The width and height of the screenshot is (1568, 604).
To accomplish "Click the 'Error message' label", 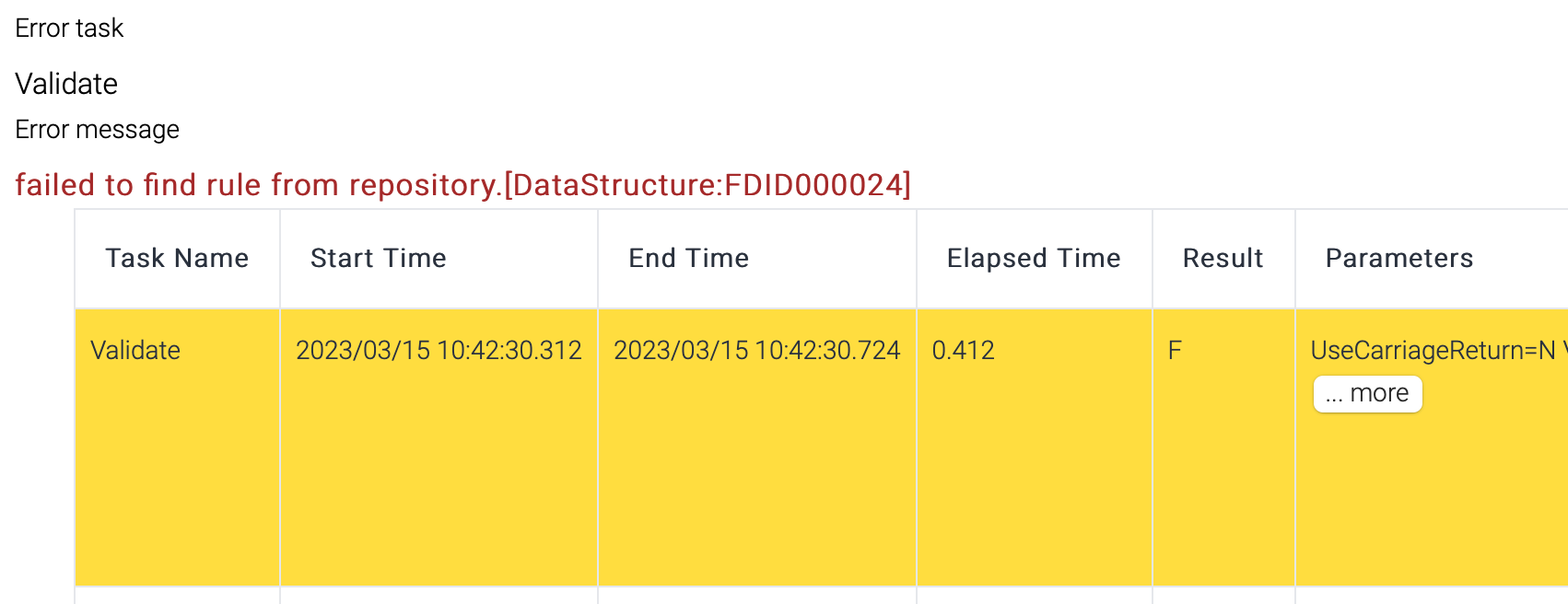I will click(x=97, y=130).
